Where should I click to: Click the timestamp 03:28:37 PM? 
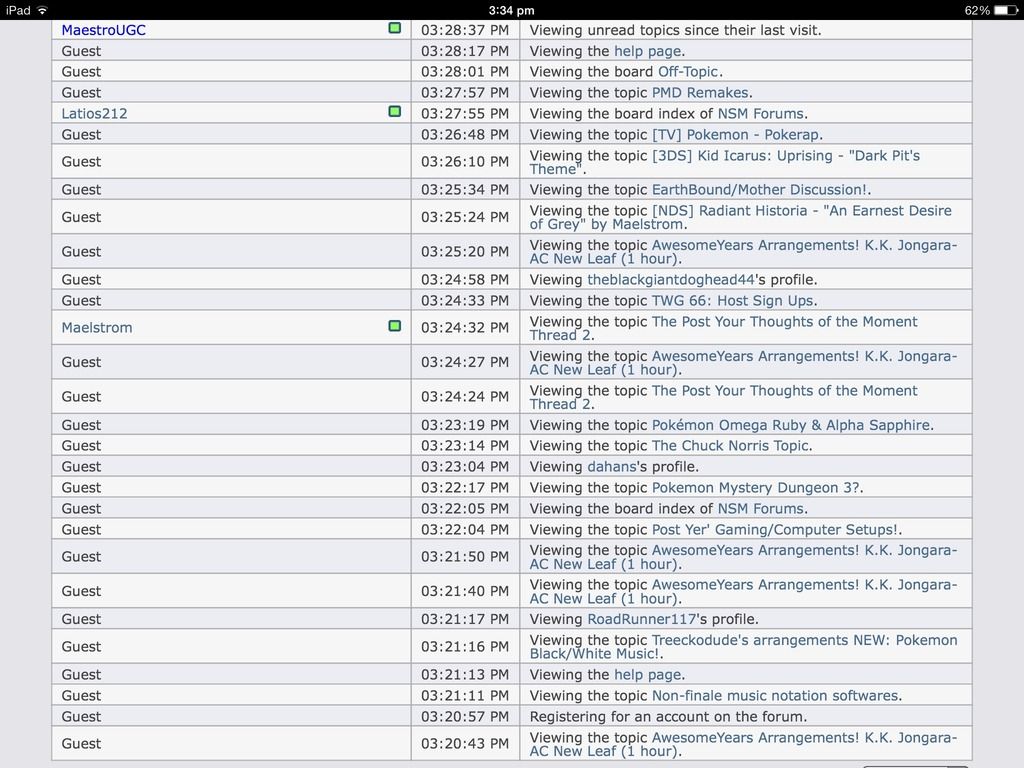(x=464, y=30)
